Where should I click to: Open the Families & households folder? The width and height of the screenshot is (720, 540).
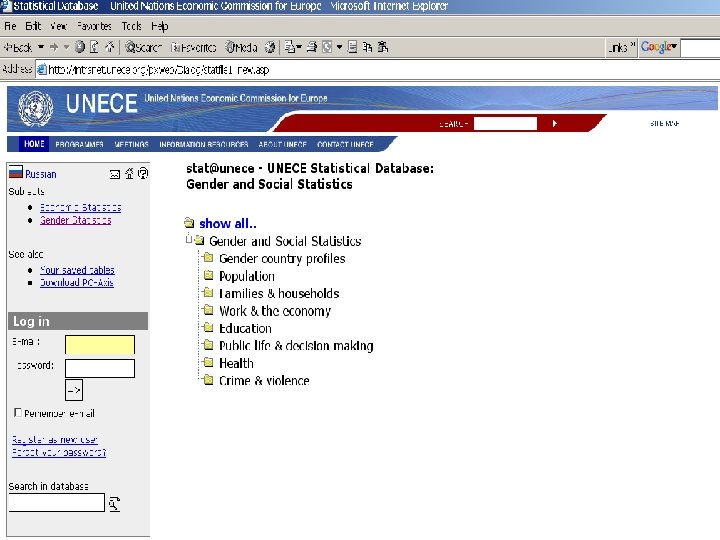tap(279, 293)
